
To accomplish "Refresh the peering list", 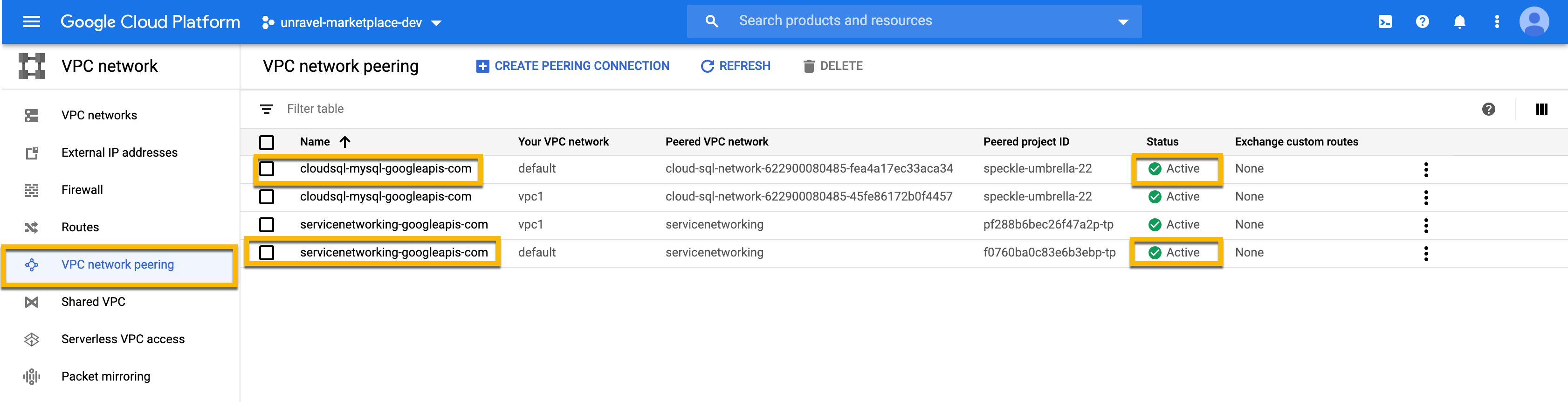I will click(x=736, y=66).
